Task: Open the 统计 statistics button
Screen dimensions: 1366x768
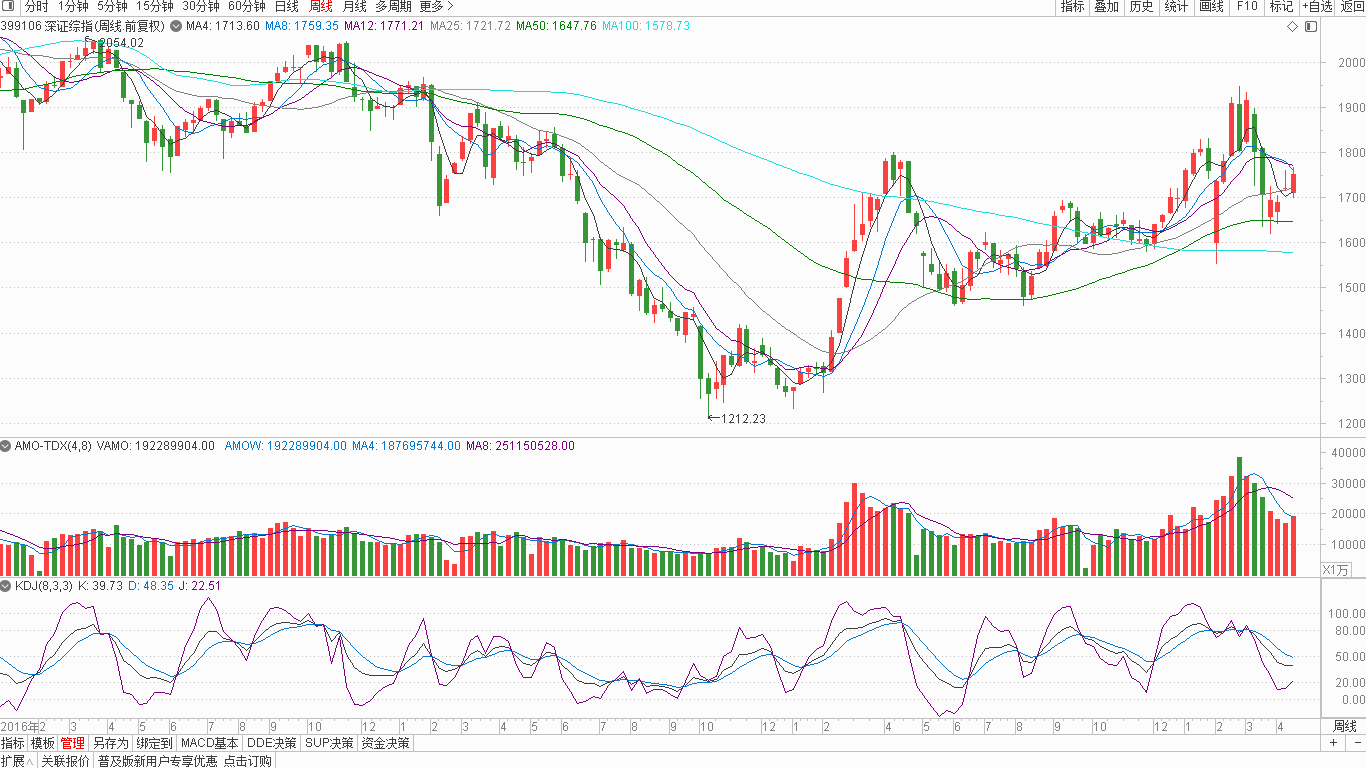Action: [x=1176, y=7]
